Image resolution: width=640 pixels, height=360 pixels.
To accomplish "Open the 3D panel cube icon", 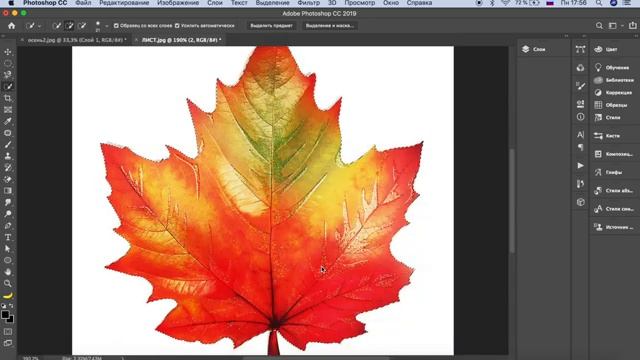I will [580, 202].
